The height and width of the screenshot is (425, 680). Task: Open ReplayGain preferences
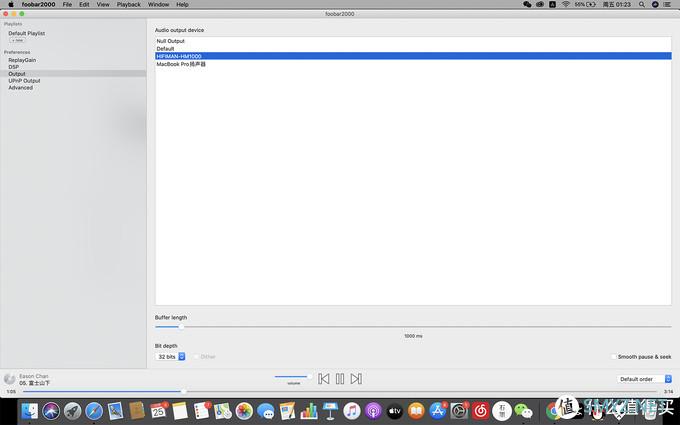coord(22,60)
